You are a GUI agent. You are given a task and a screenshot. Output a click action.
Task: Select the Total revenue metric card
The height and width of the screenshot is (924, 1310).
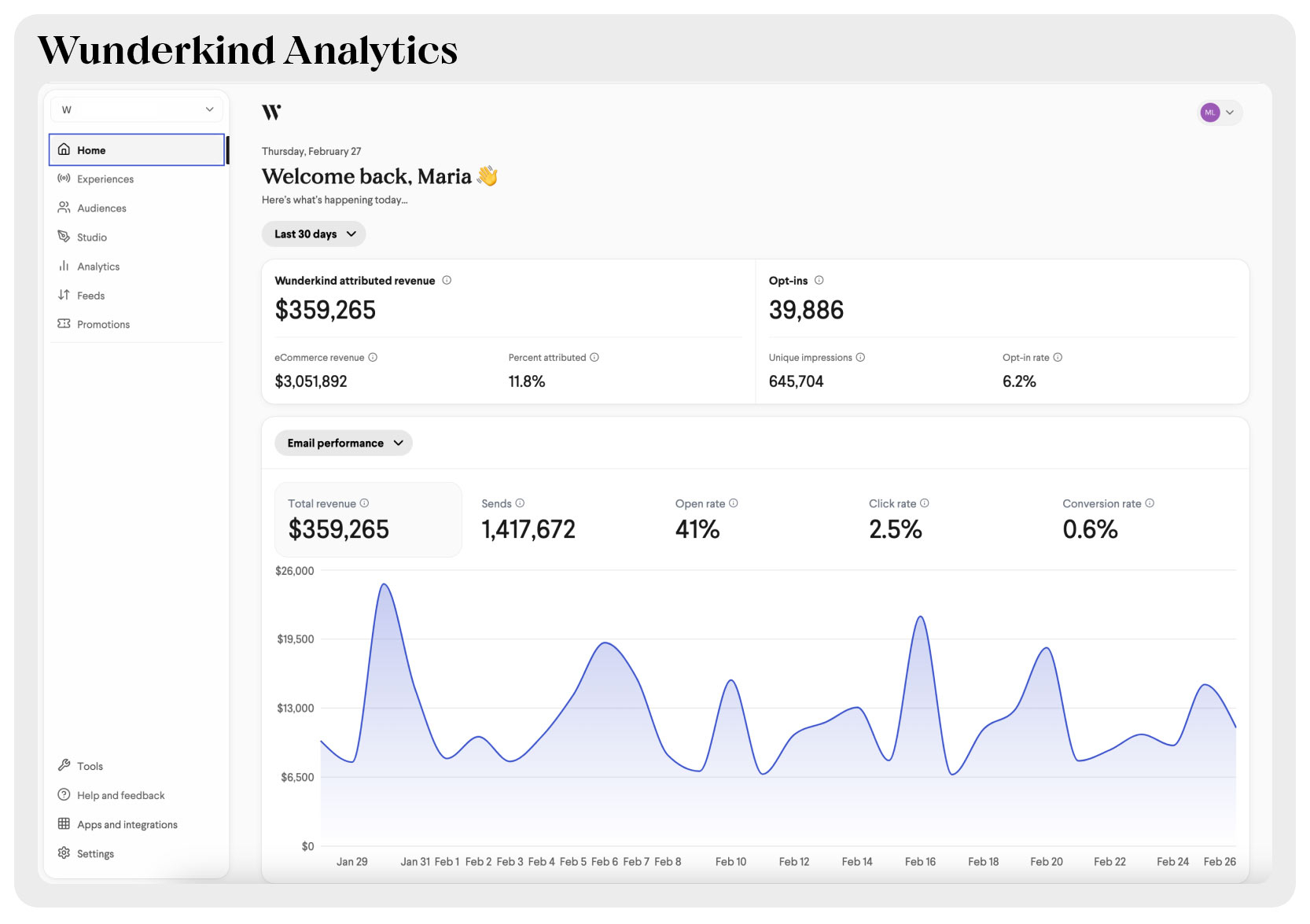click(368, 520)
